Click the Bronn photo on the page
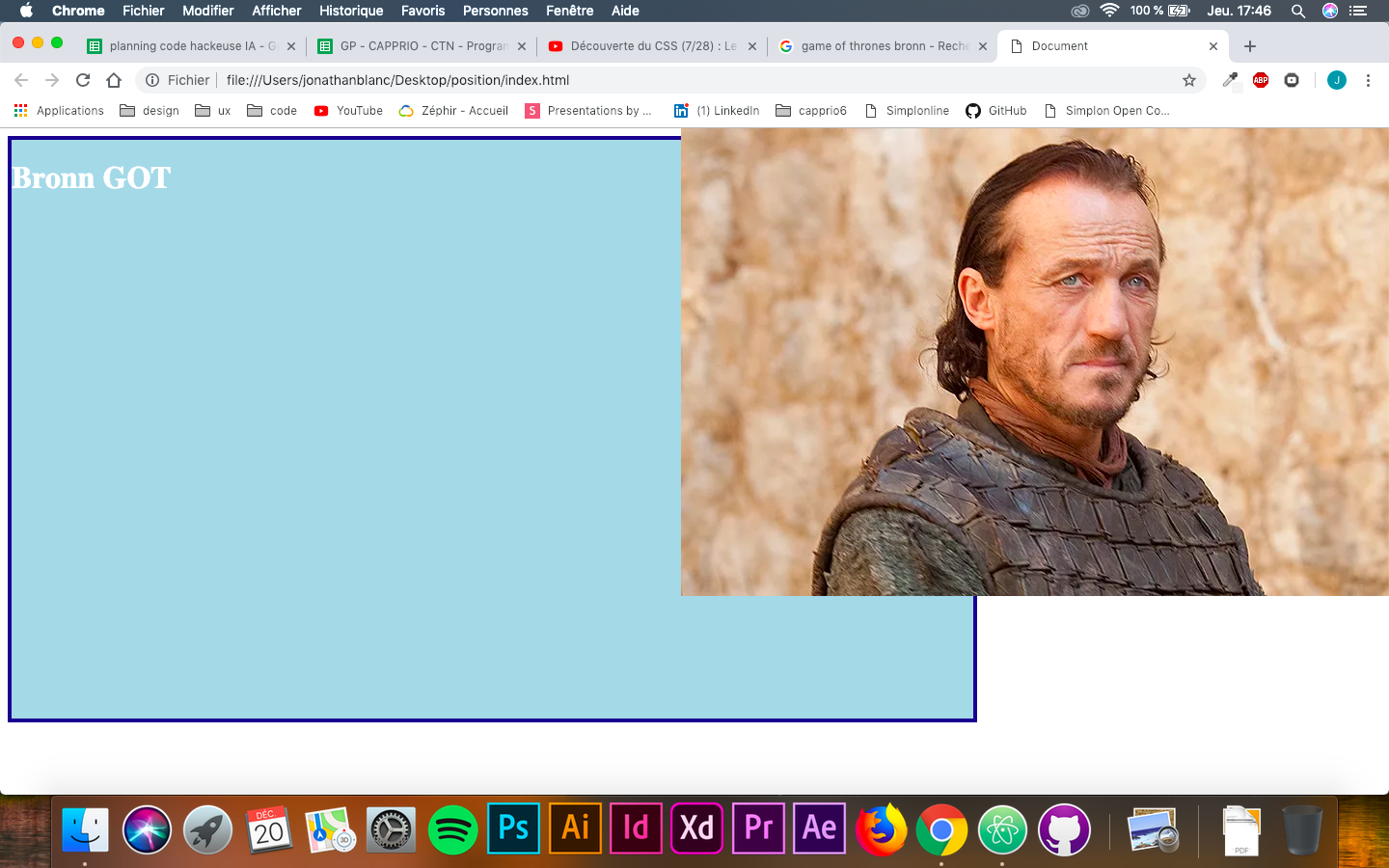Screen dimensions: 1389x868 point(1035,362)
